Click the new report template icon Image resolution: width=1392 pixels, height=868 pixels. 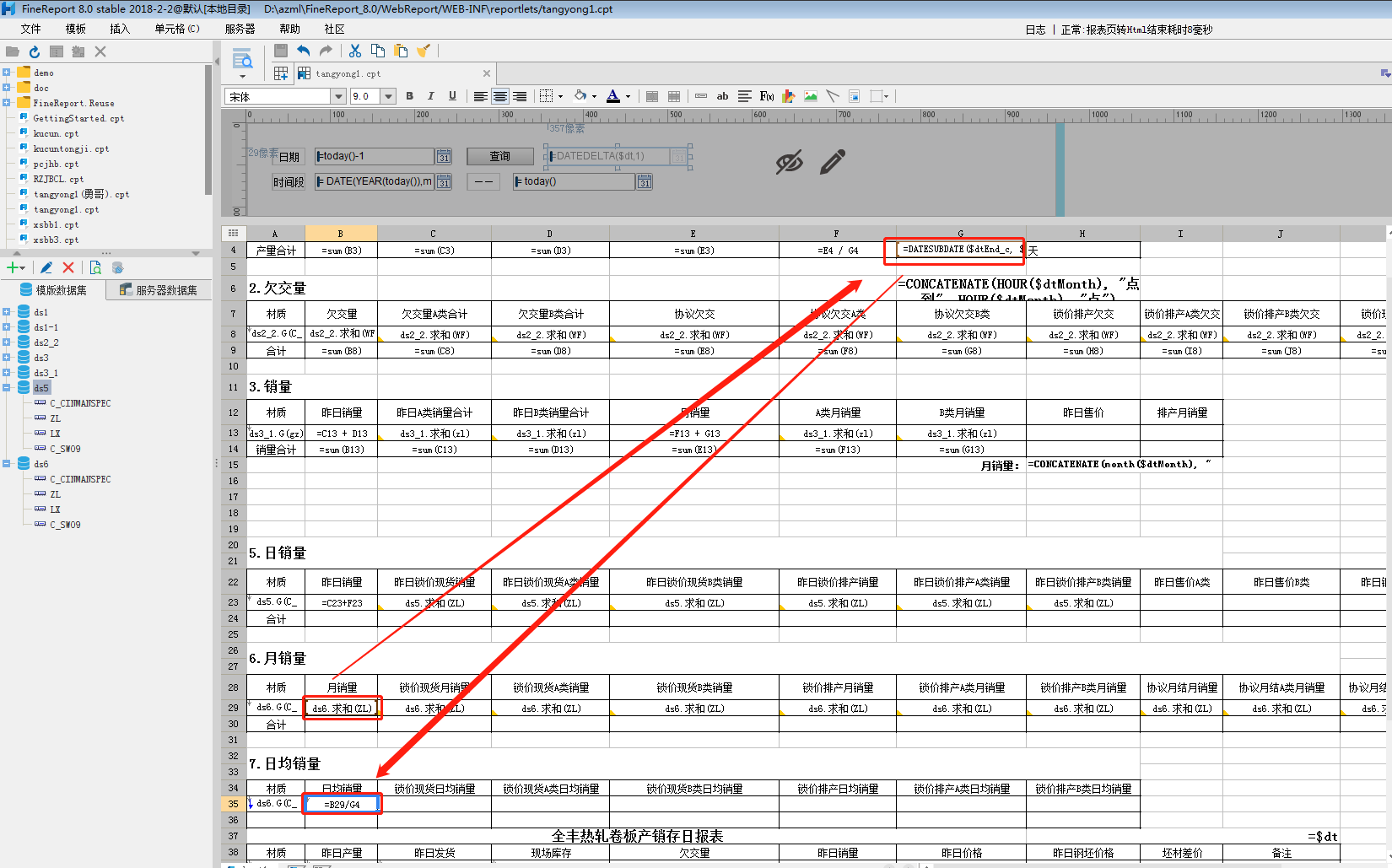tap(281, 73)
